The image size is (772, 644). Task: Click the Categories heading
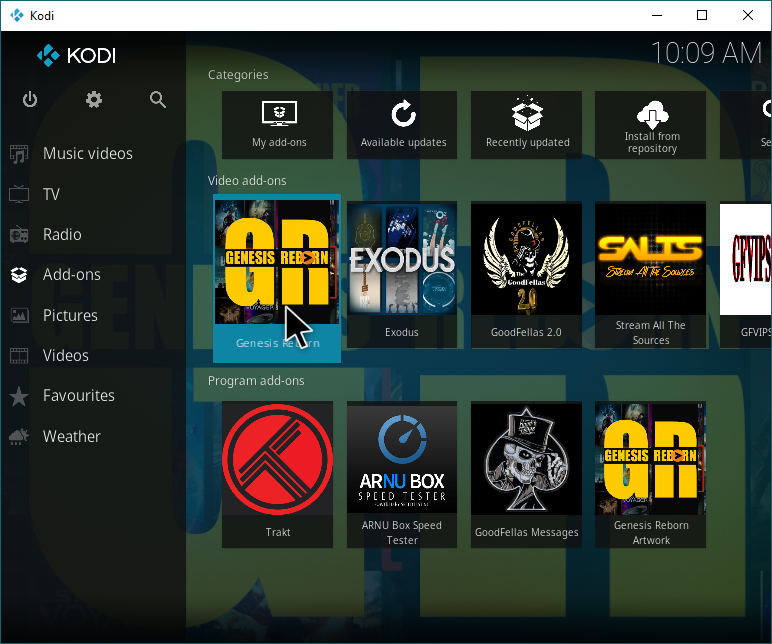click(238, 75)
